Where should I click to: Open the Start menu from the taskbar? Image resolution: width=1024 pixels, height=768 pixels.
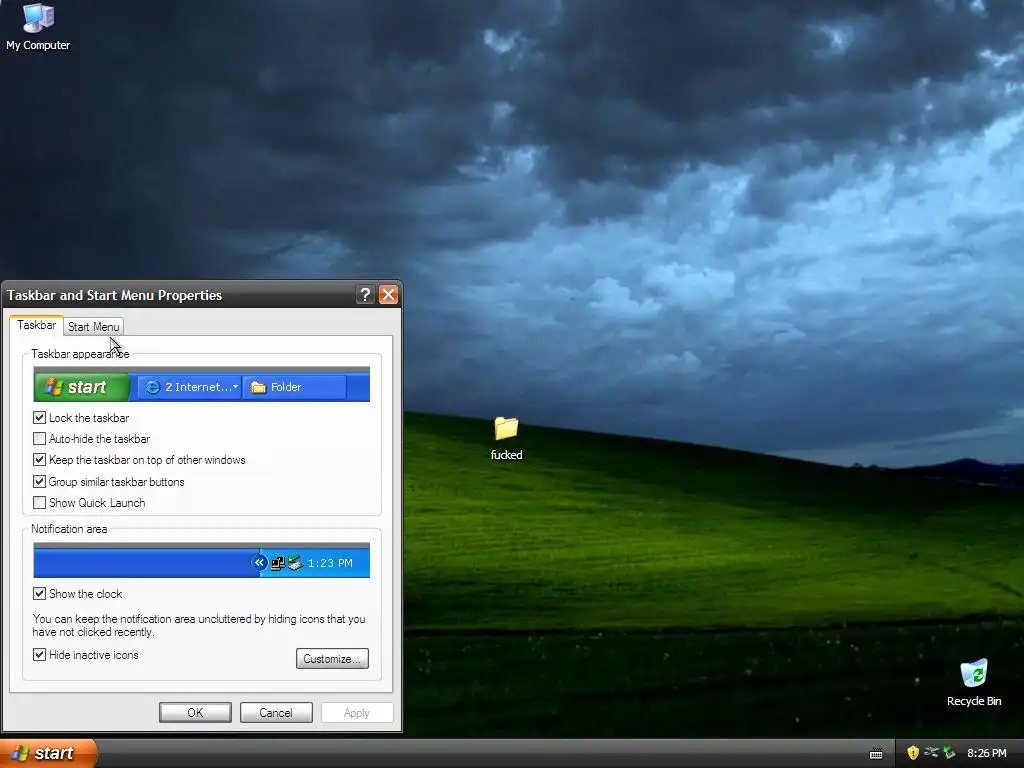pyautogui.click(x=48, y=753)
